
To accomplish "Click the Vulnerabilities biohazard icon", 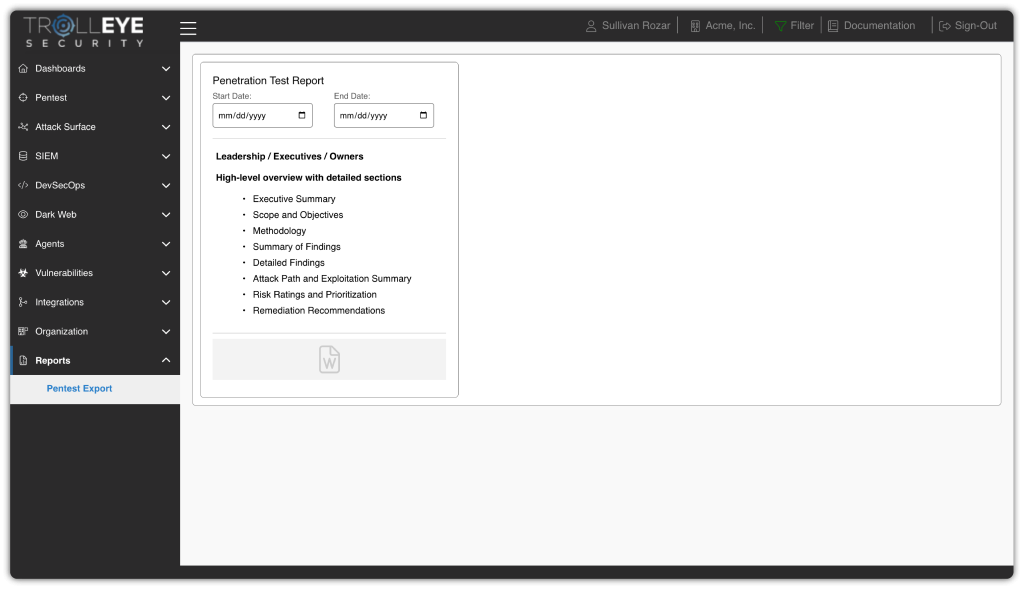I will [x=24, y=273].
